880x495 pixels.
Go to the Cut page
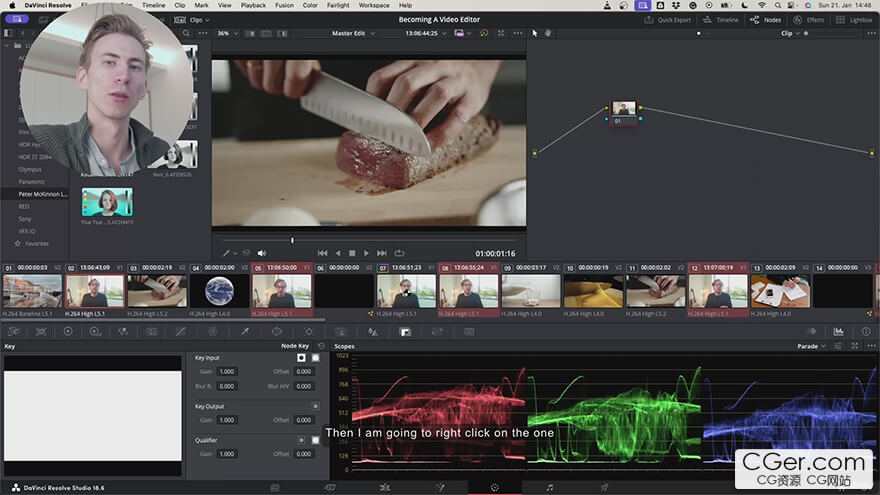(x=330, y=488)
